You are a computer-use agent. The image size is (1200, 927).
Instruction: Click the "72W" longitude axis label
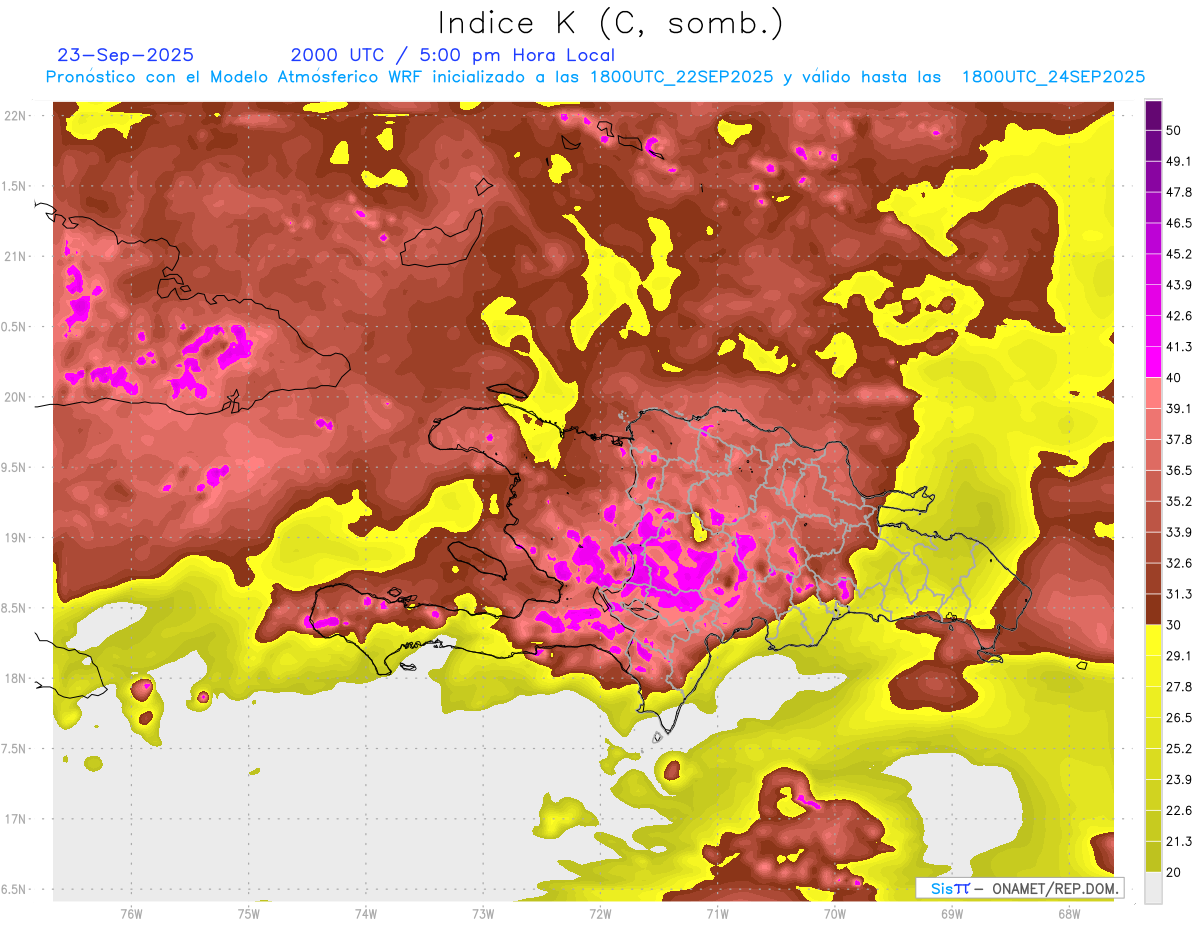600,912
